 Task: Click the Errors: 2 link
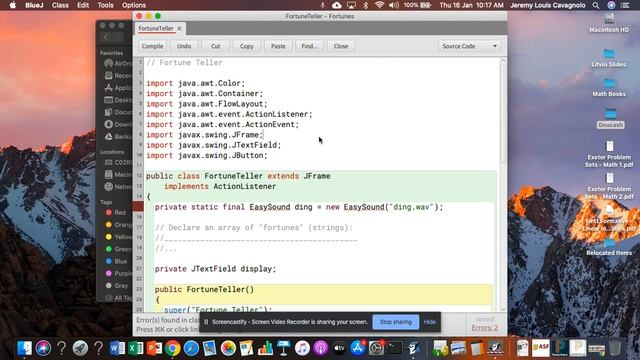coord(484,328)
